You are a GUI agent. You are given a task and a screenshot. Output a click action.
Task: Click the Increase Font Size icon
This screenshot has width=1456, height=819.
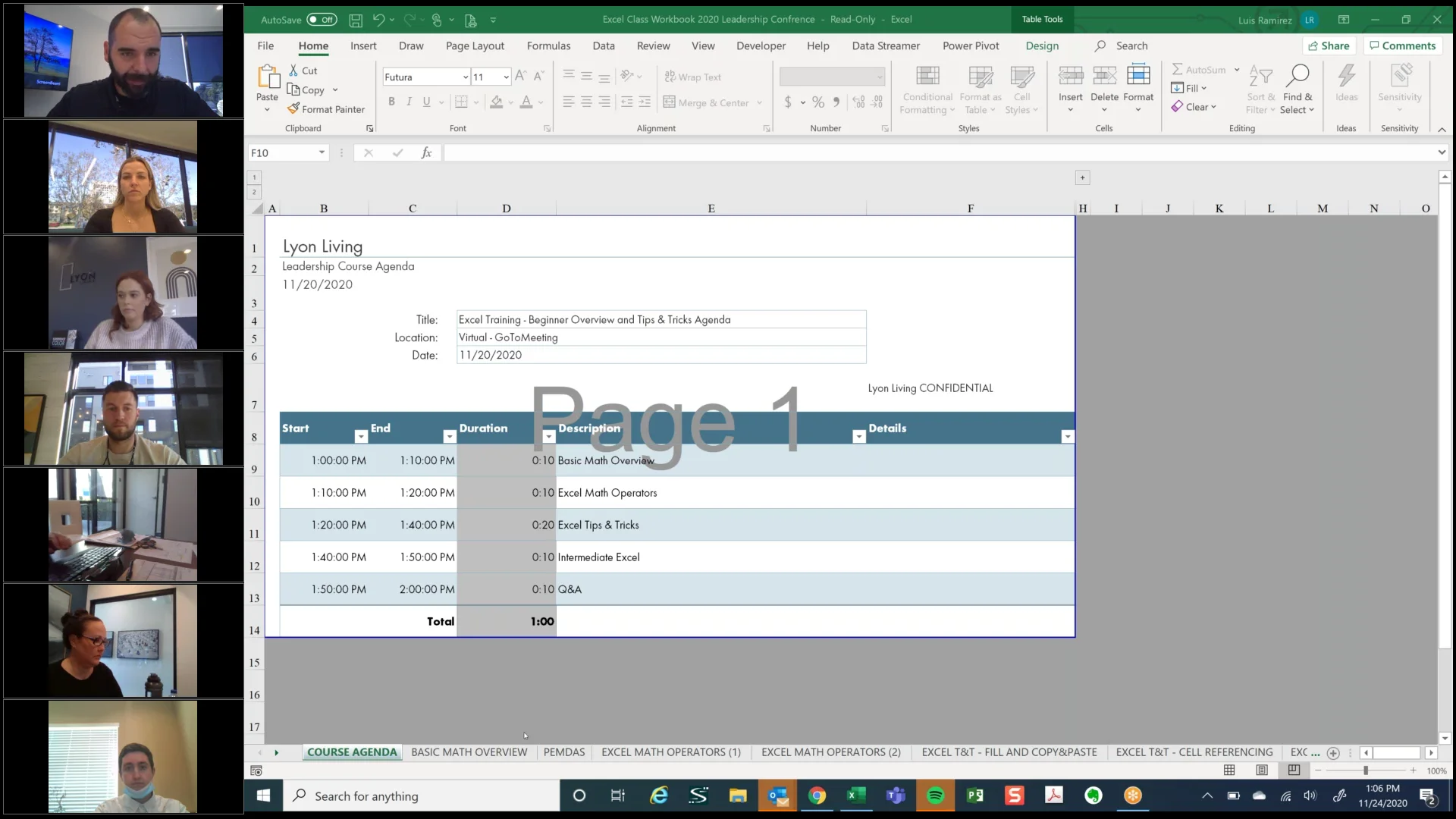520,76
